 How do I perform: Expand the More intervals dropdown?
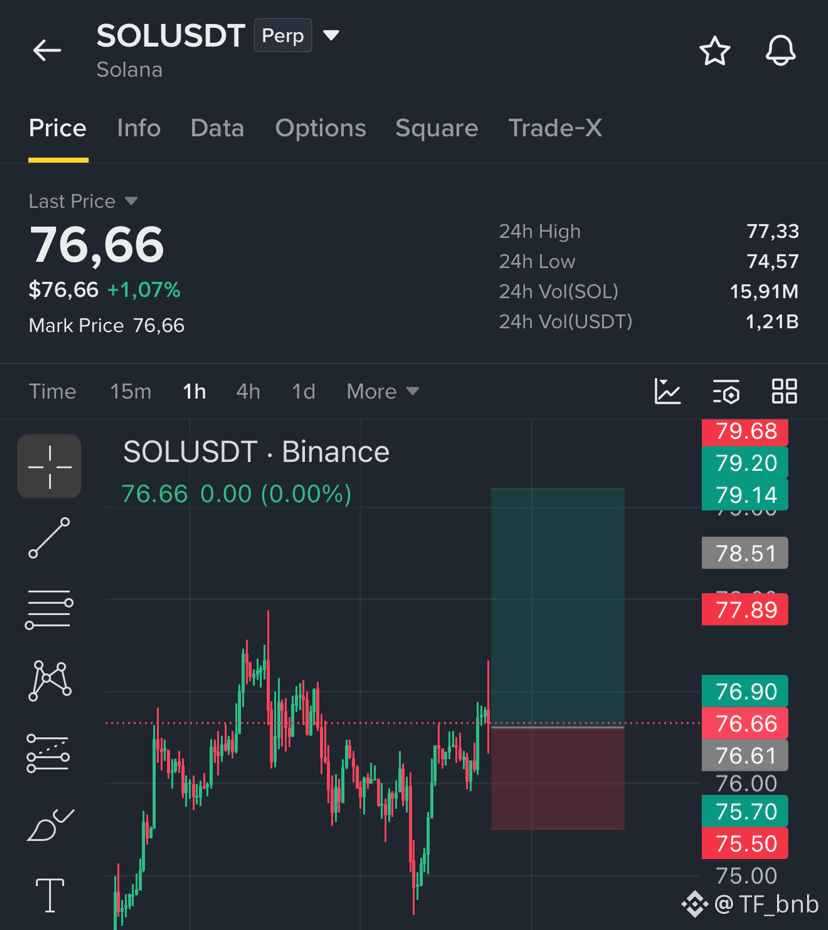(383, 391)
